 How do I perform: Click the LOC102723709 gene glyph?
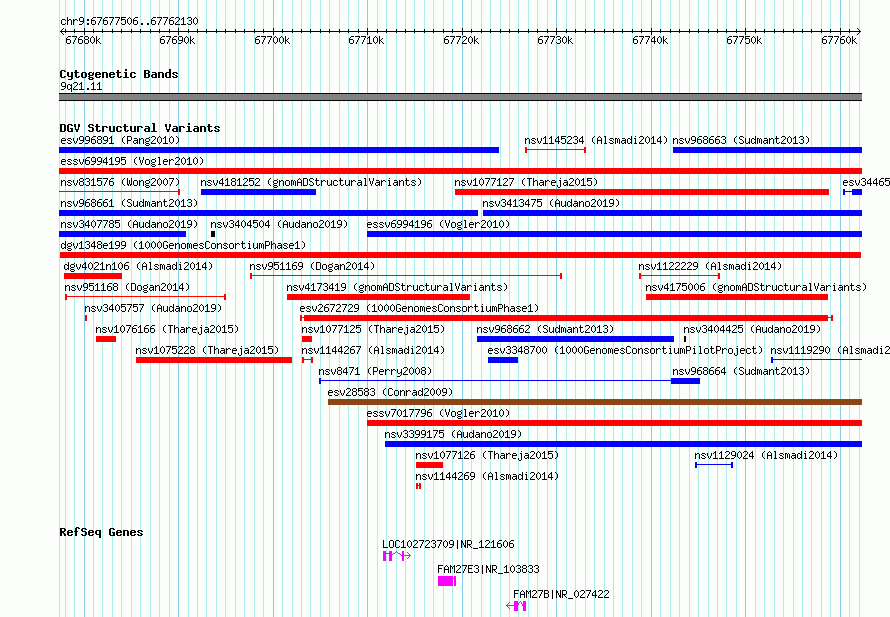397,556
